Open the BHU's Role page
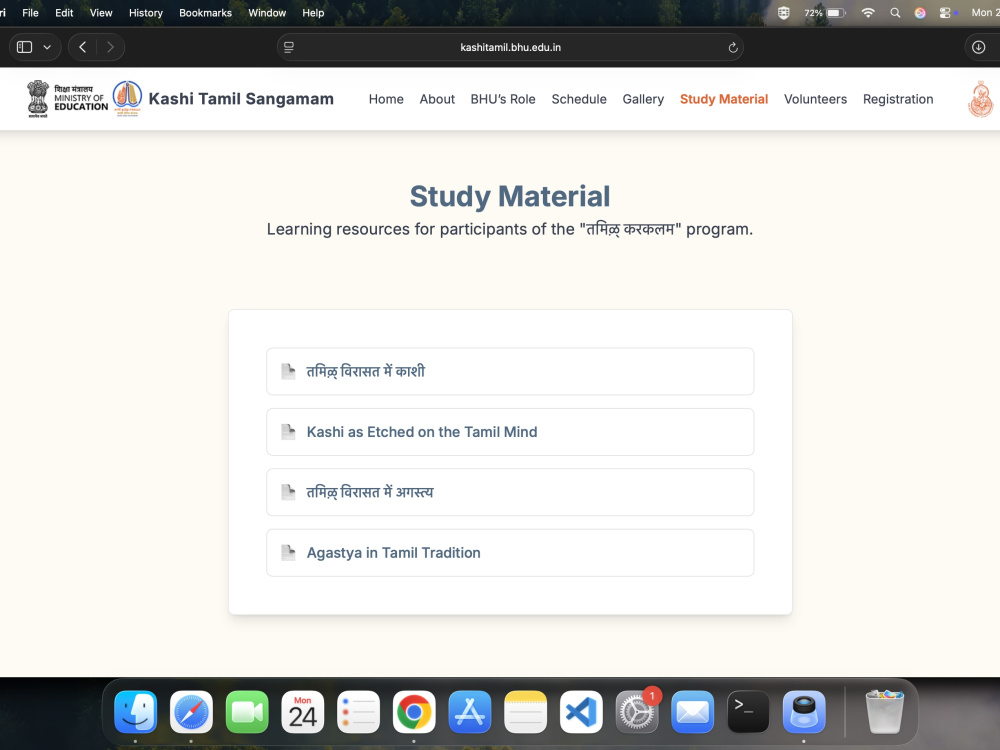 [x=503, y=99]
